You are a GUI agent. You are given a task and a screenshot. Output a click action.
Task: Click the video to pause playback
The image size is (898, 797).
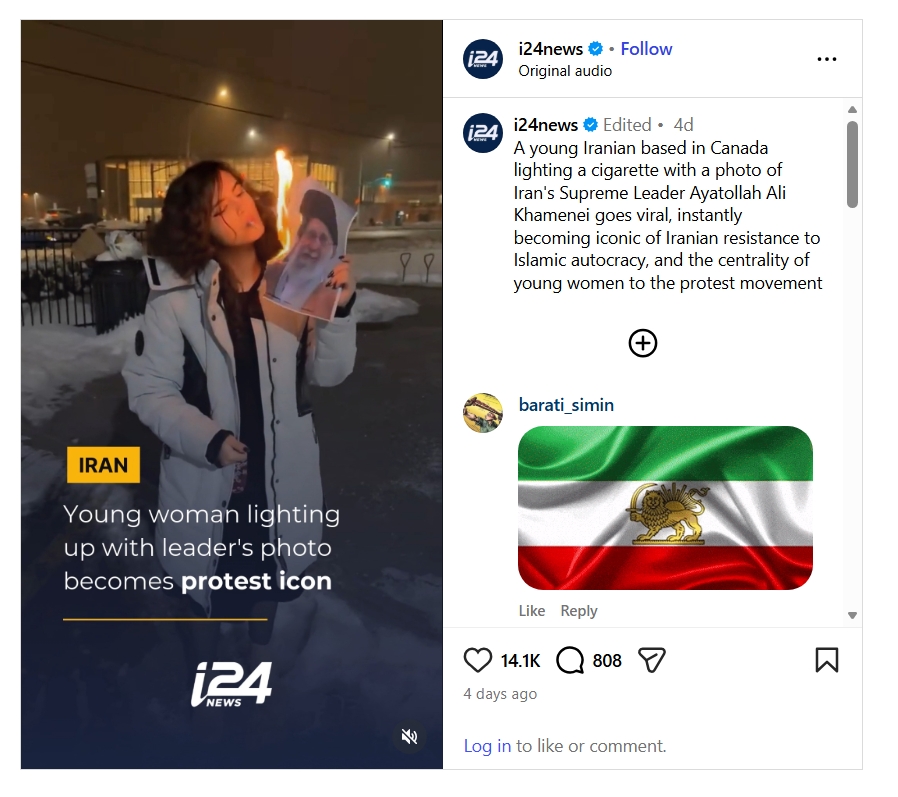(x=232, y=300)
